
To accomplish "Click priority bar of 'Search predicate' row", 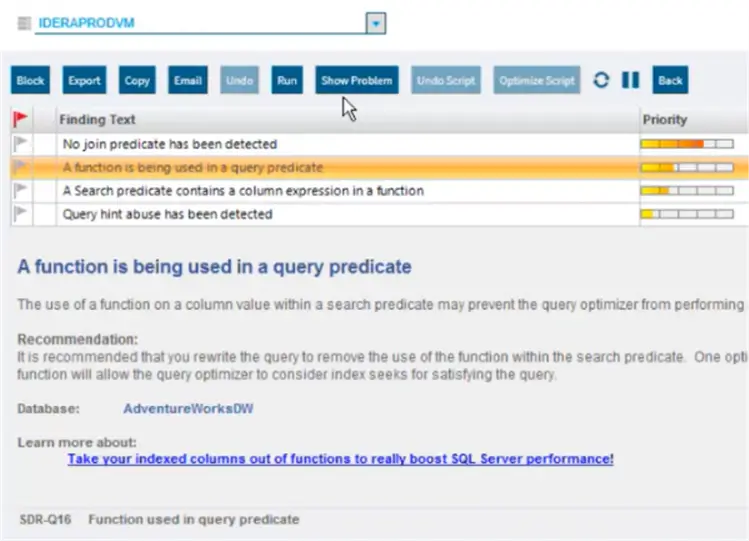I will click(x=687, y=191).
